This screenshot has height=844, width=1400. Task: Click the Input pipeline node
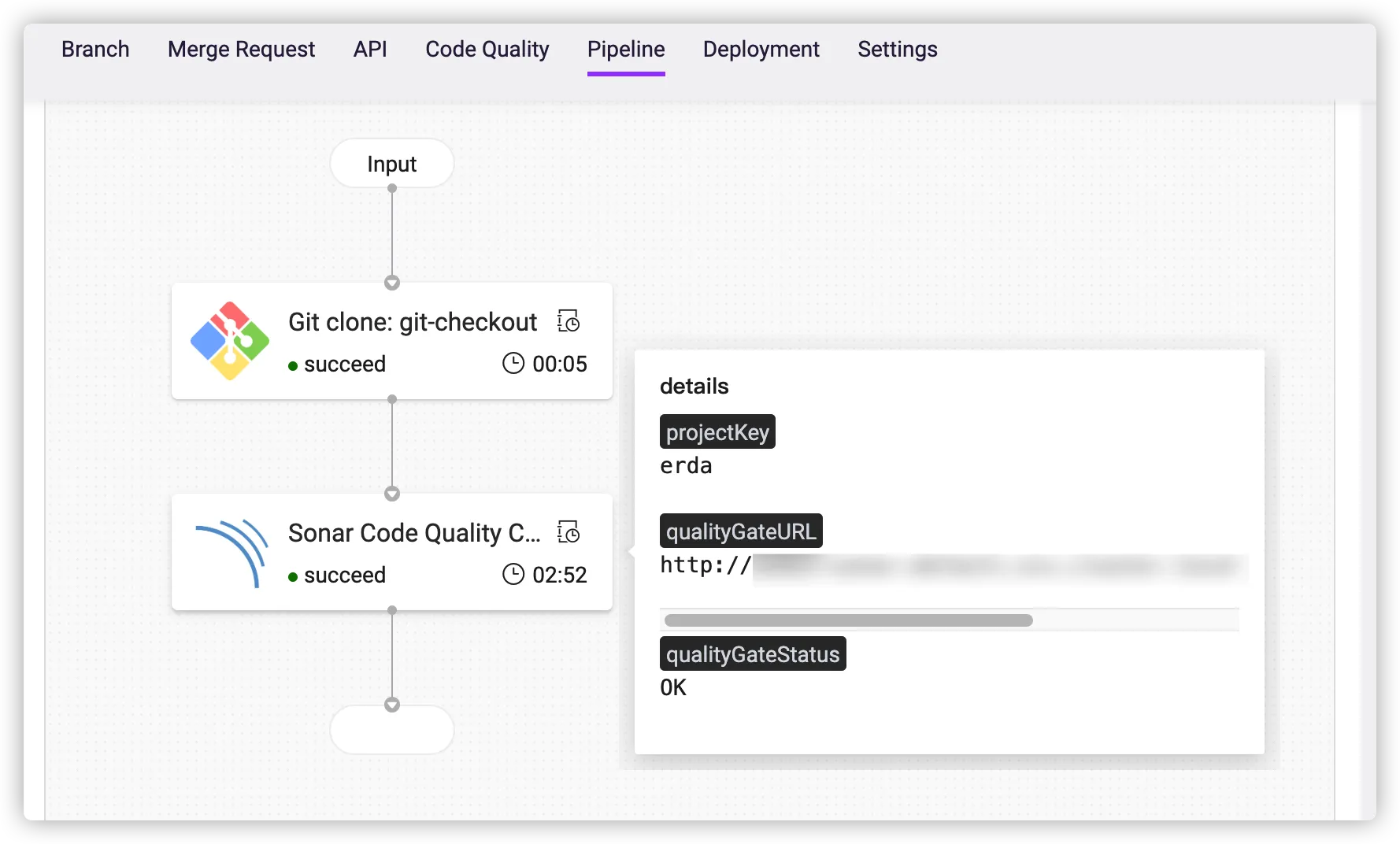click(392, 164)
